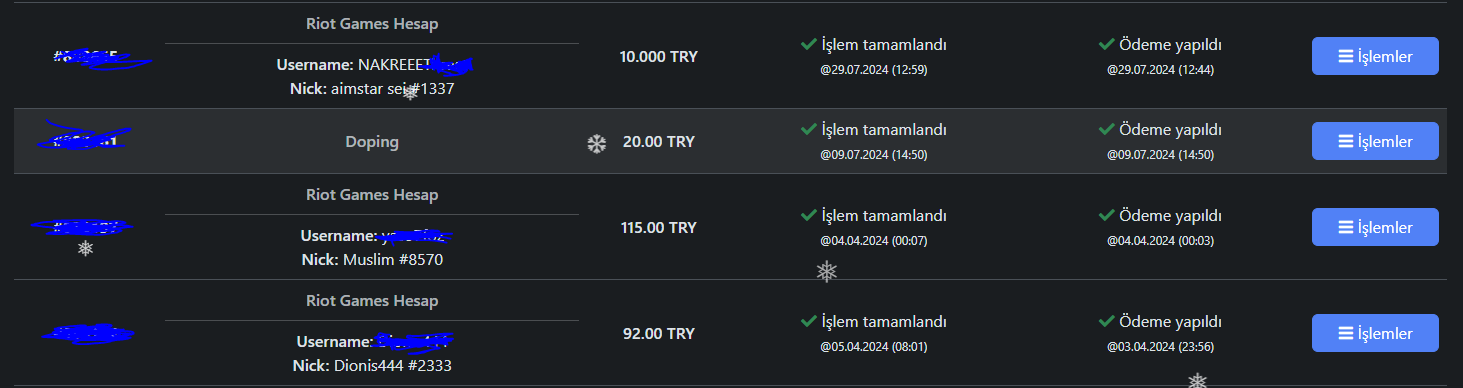Image resolution: width=1463 pixels, height=388 pixels.
Task: Select the snowflake overlapping the aimstar sei #1337 nick
Action: click(410, 91)
